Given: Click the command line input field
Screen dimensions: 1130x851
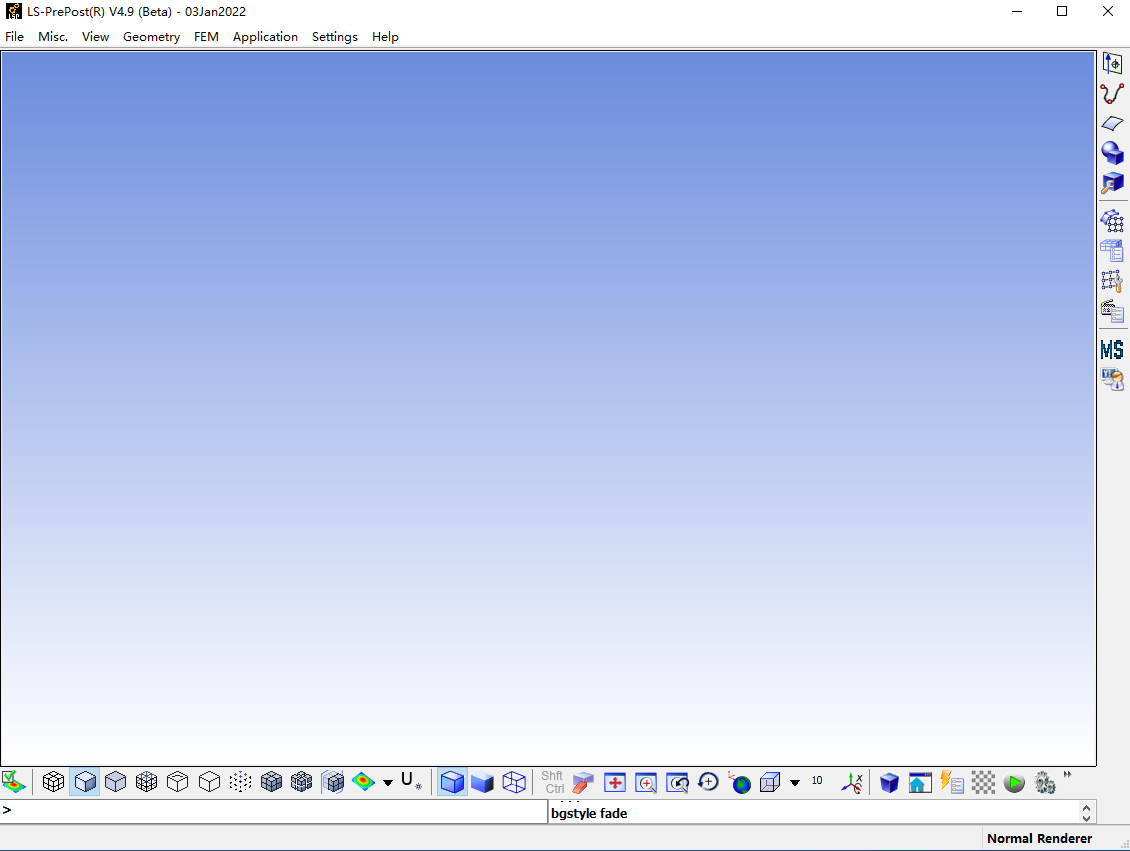Looking at the screenshot, I should [x=274, y=811].
